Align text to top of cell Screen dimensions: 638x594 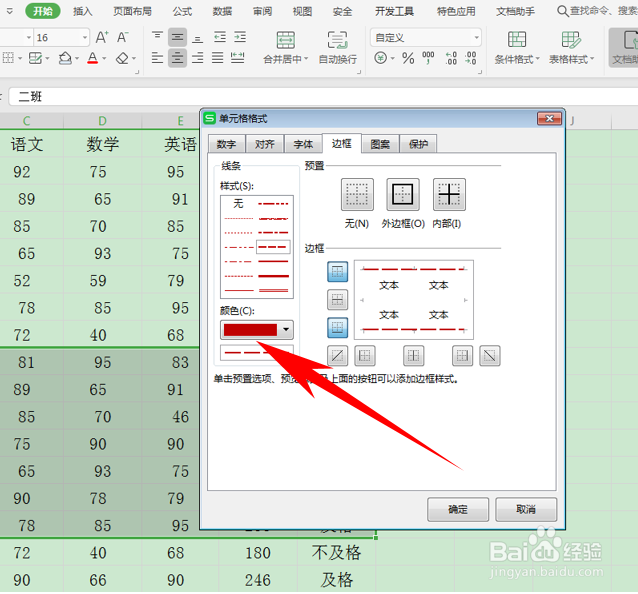click(x=157, y=37)
